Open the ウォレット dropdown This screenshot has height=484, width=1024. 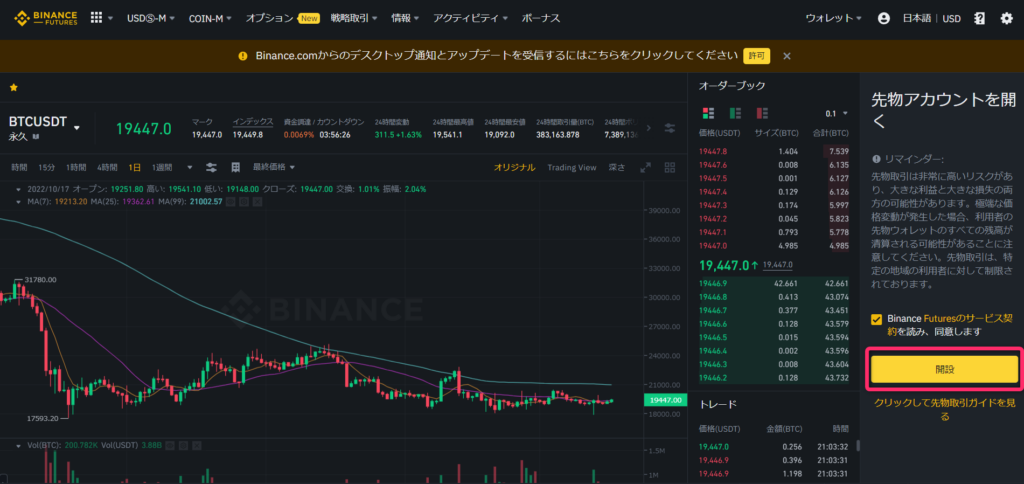833,18
